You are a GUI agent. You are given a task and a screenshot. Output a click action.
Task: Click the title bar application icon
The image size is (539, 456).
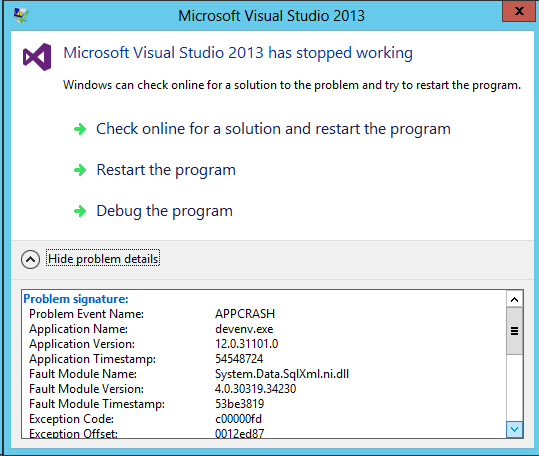click(x=21, y=15)
